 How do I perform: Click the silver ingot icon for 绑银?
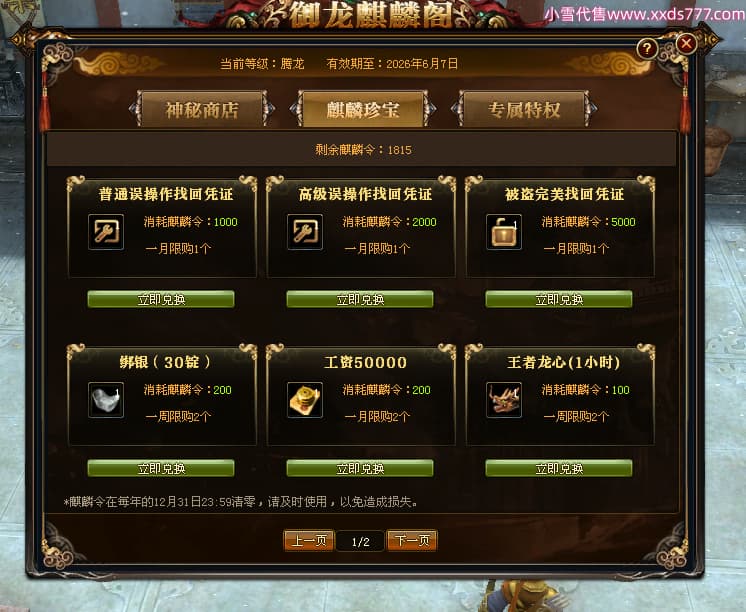click(x=106, y=400)
